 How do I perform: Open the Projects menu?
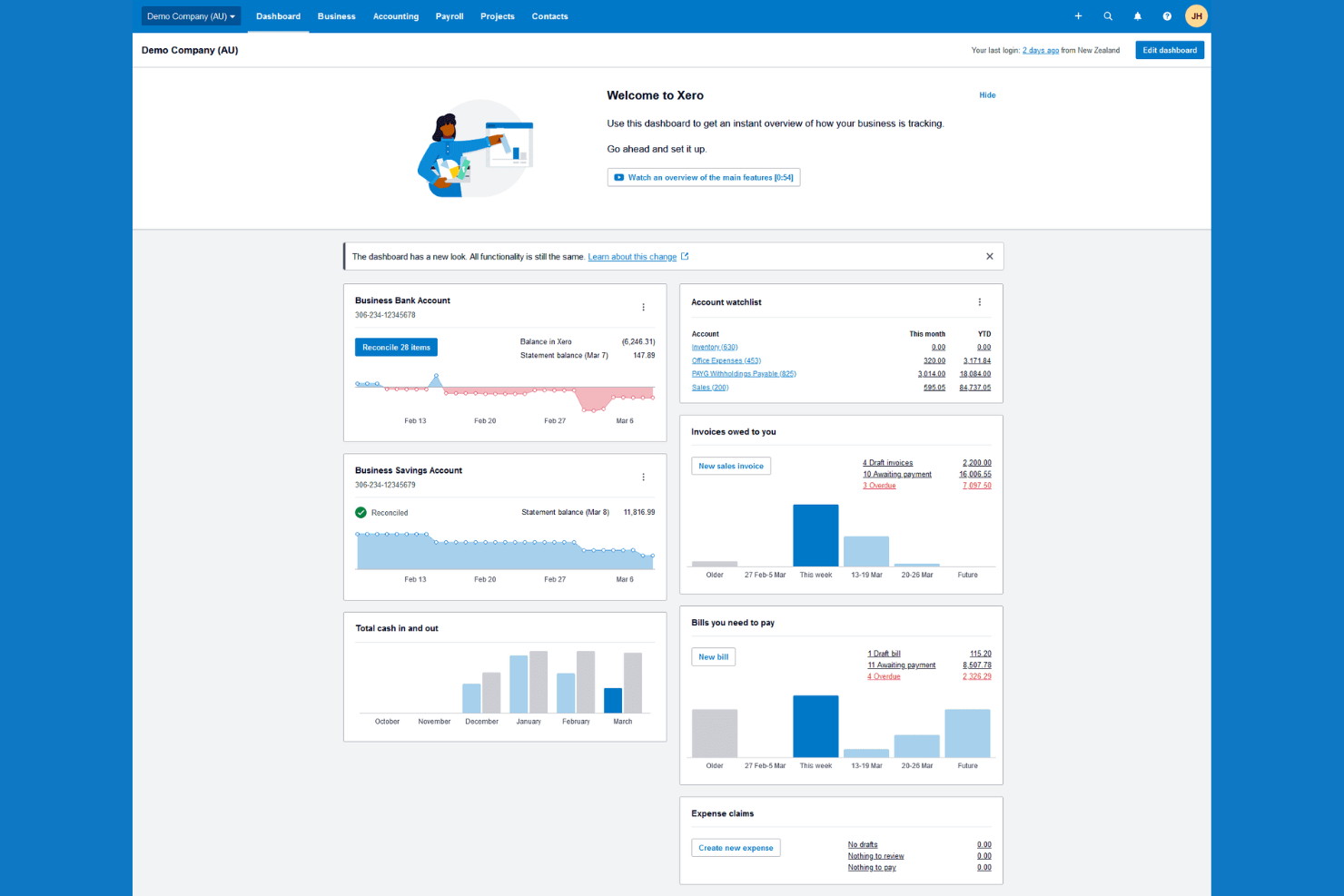[498, 16]
